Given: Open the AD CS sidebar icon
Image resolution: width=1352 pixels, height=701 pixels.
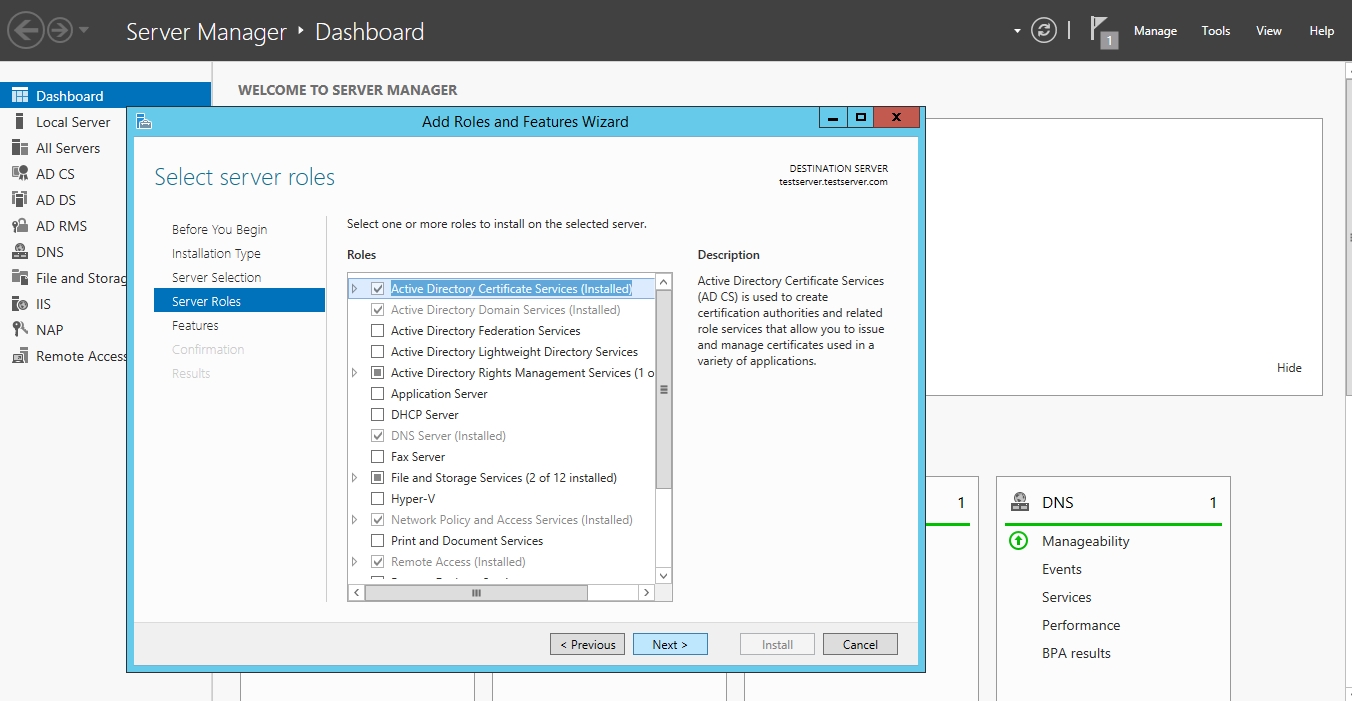Looking at the screenshot, I should [x=19, y=173].
